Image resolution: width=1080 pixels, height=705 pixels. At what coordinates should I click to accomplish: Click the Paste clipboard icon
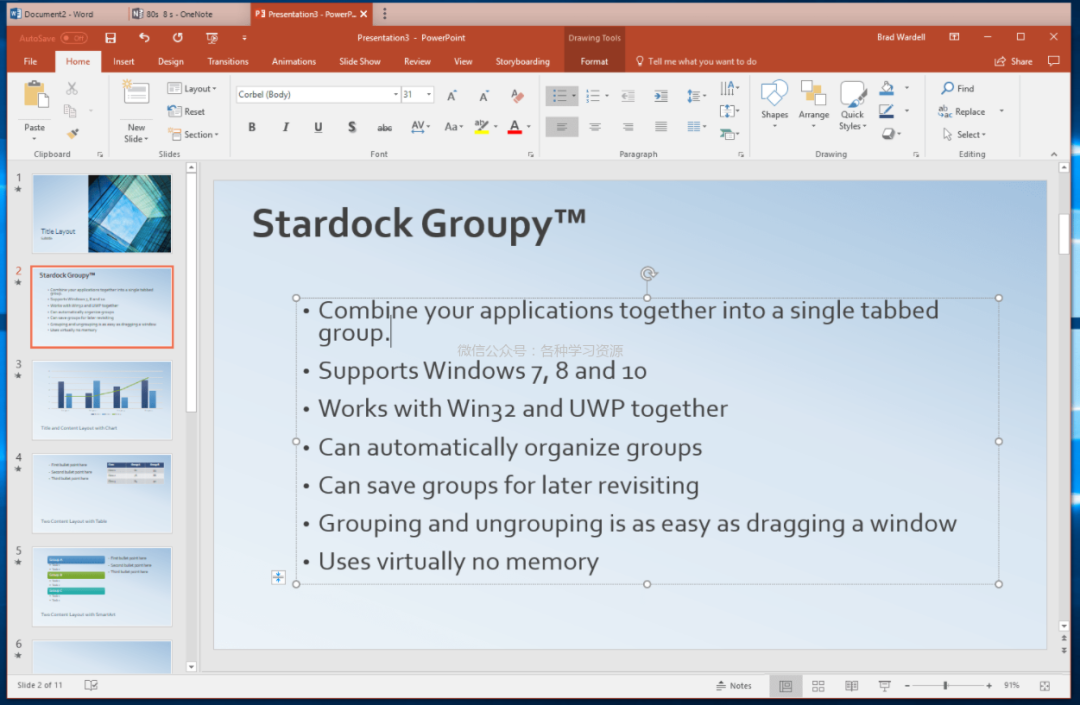35,94
